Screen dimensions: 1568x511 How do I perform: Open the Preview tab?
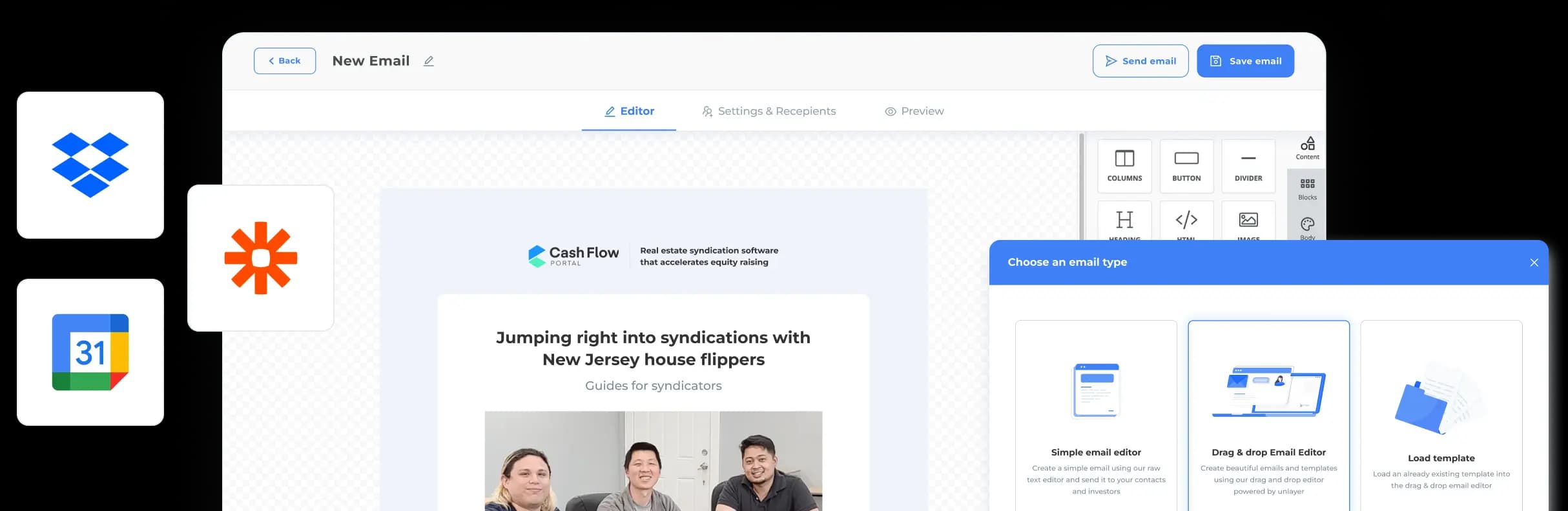coord(914,111)
